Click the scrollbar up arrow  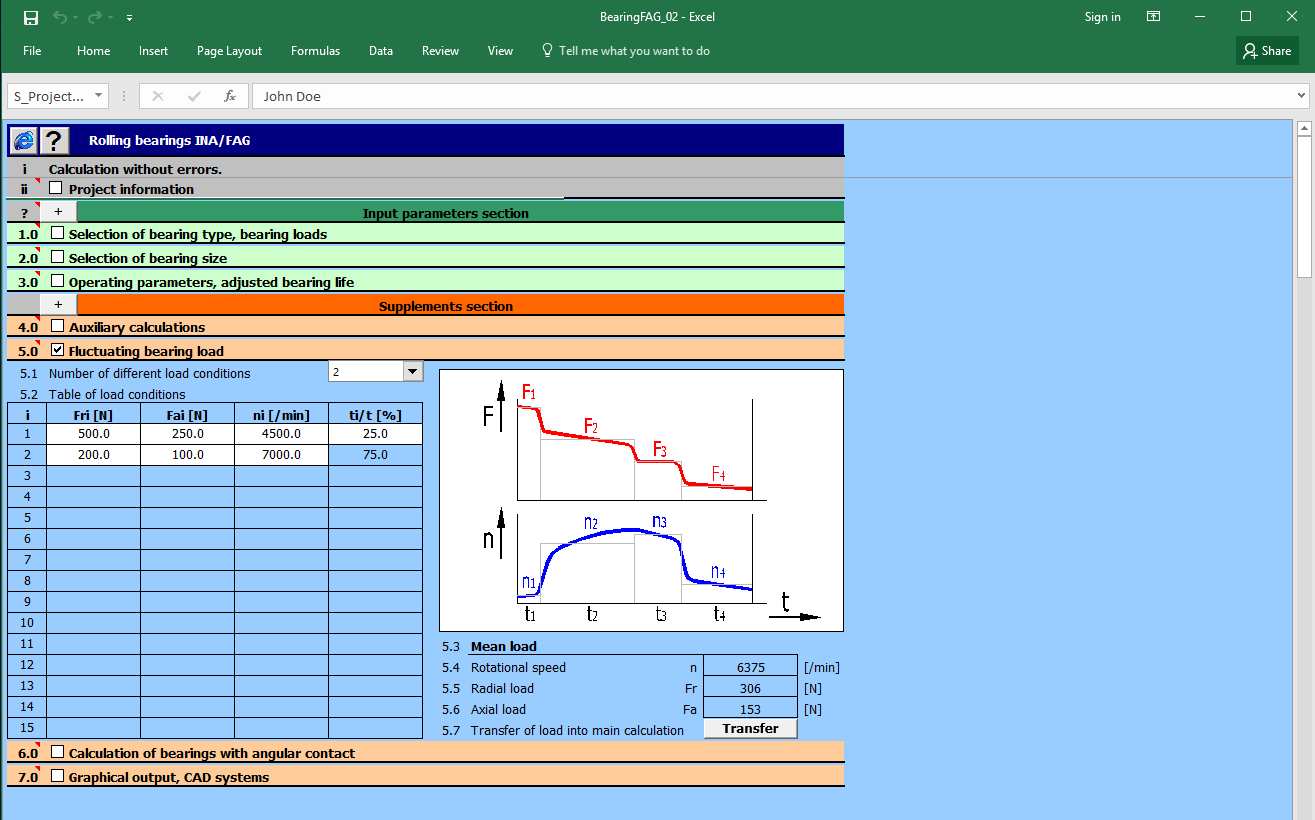(x=1303, y=128)
